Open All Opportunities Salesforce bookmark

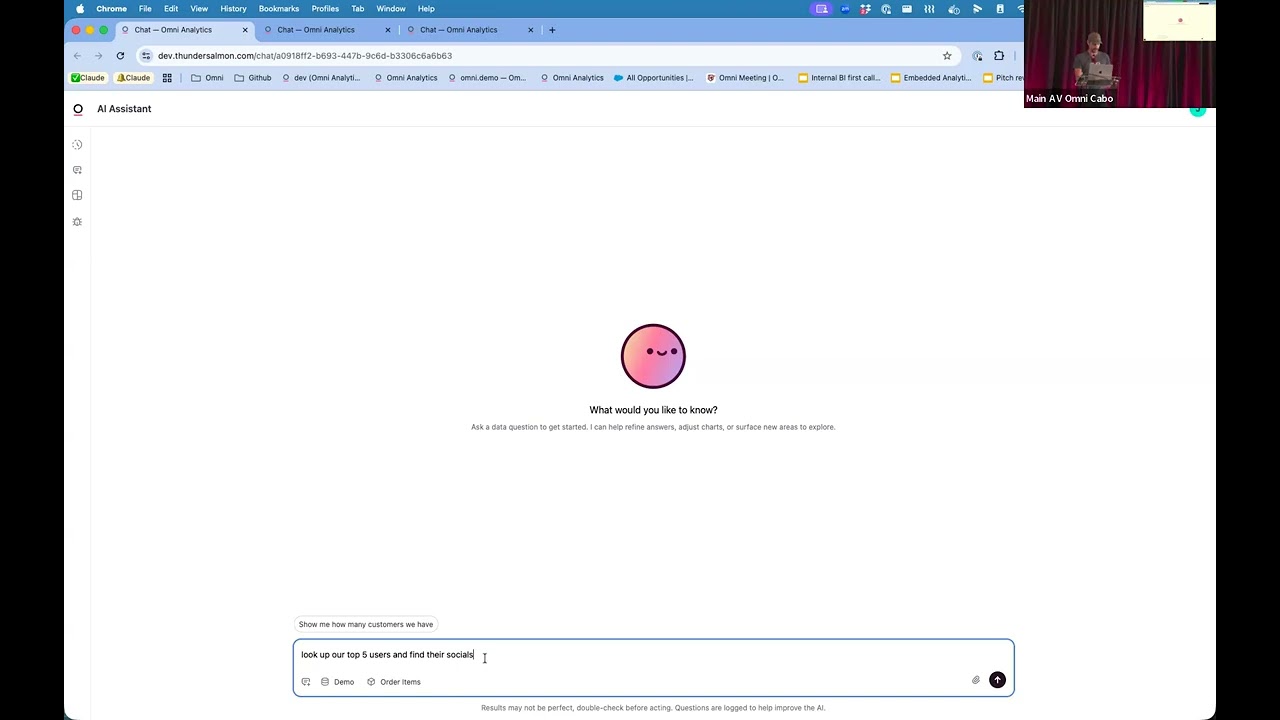coord(654,78)
